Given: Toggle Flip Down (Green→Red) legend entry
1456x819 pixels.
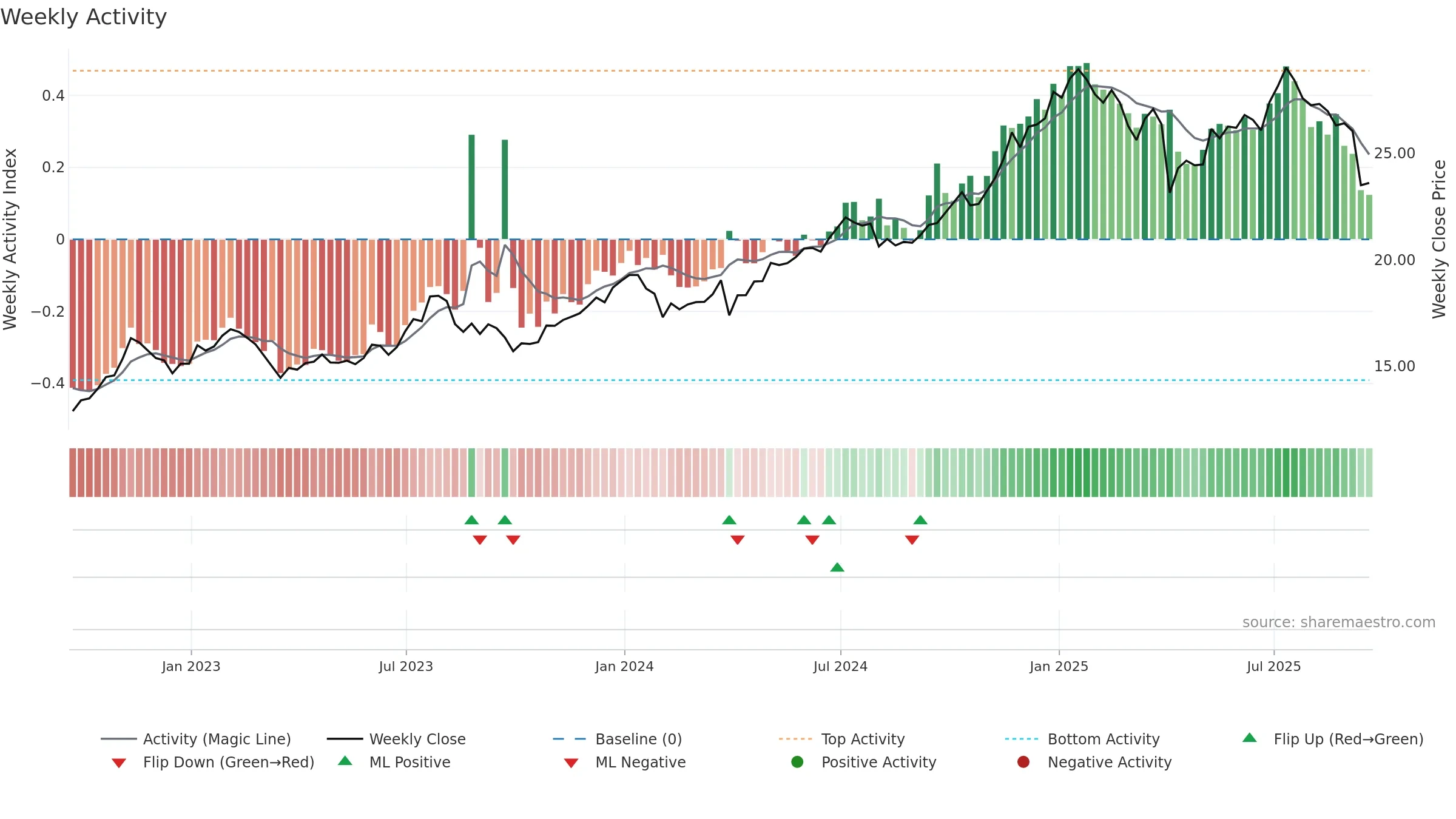Looking at the screenshot, I should 213,762.
